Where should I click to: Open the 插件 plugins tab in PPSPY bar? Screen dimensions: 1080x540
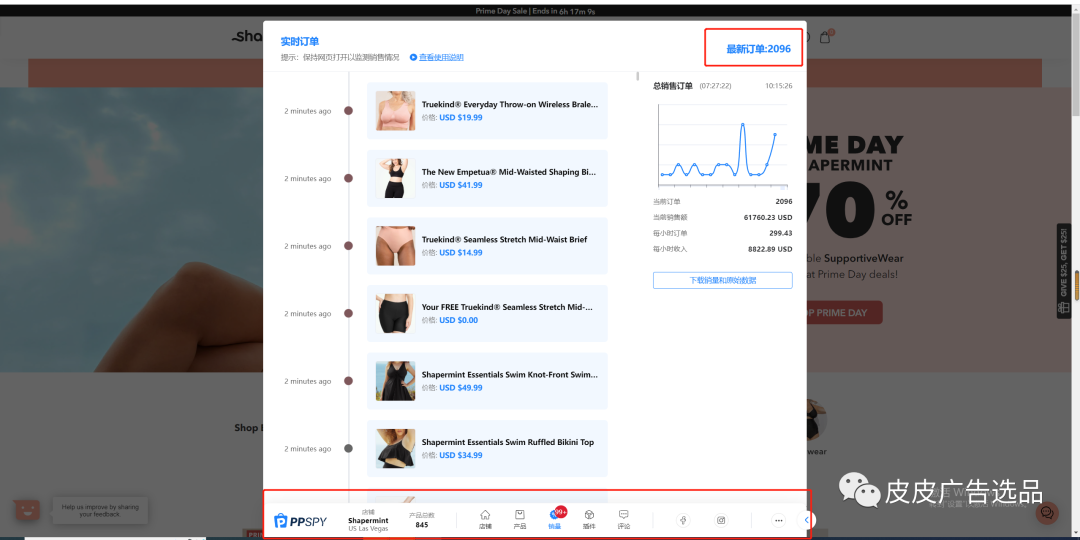point(589,519)
